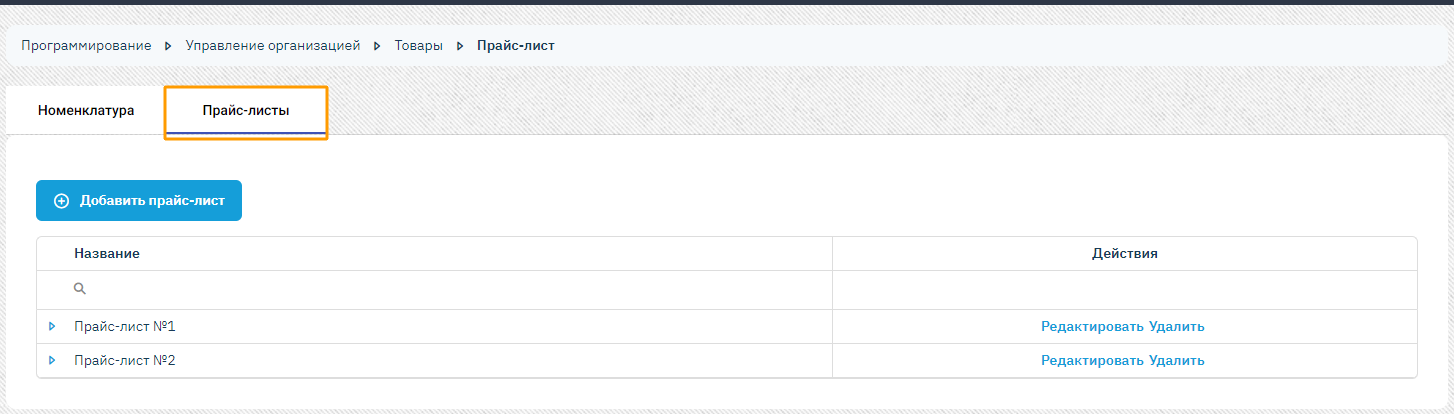1454x414 pixels.
Task: Go to Программирование breadcrumb
Action: pyautogui.click(x=86, y=46)
